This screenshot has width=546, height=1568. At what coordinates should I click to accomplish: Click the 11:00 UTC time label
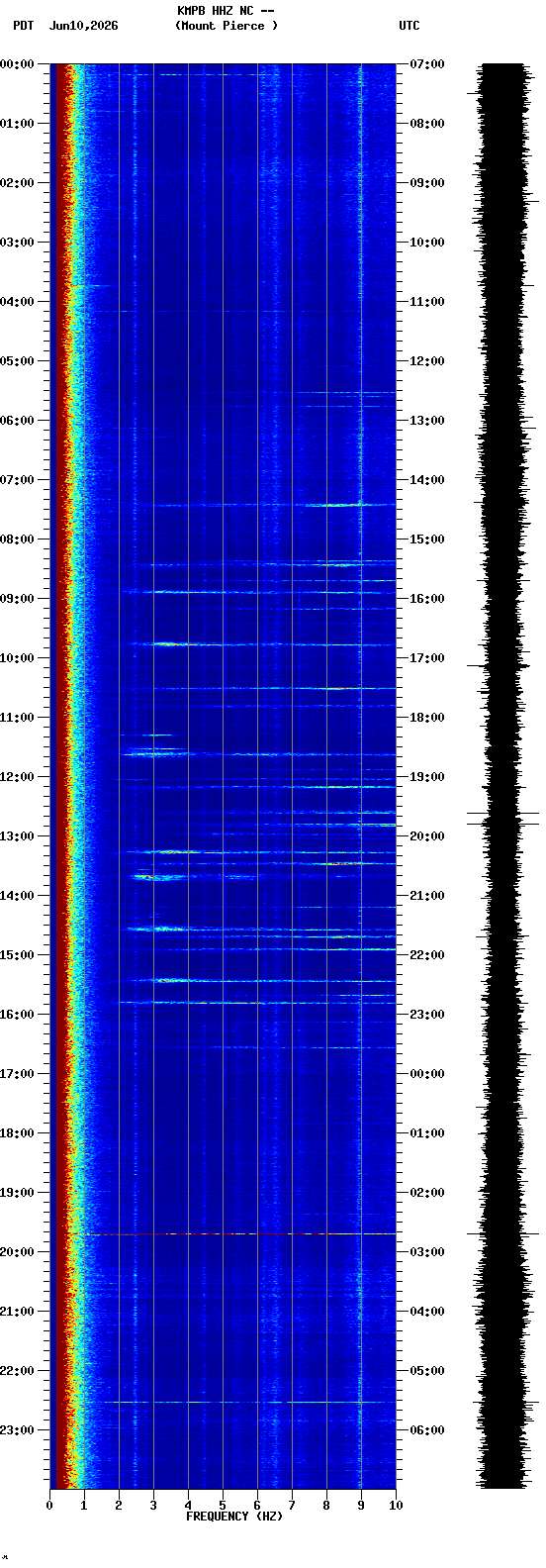pyautogui.click(x=427, y=302)
